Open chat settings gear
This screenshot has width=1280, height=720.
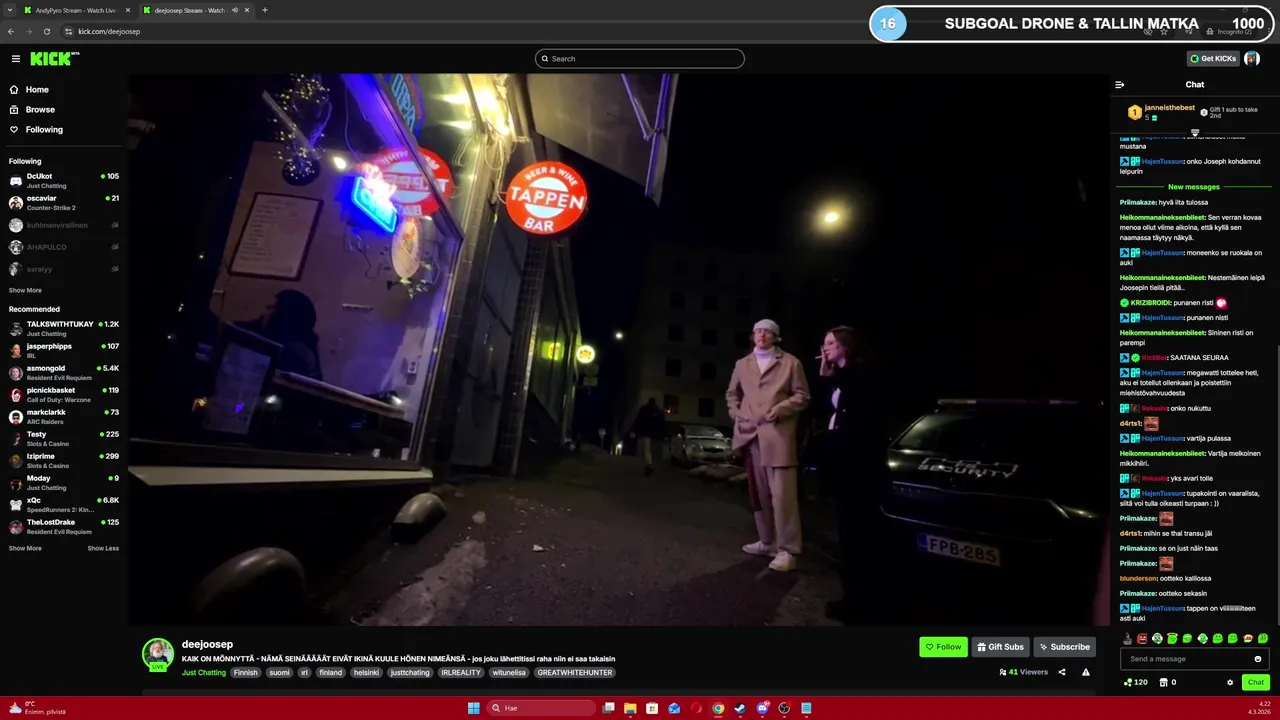pyautogui.click(x=1230, y=682)
